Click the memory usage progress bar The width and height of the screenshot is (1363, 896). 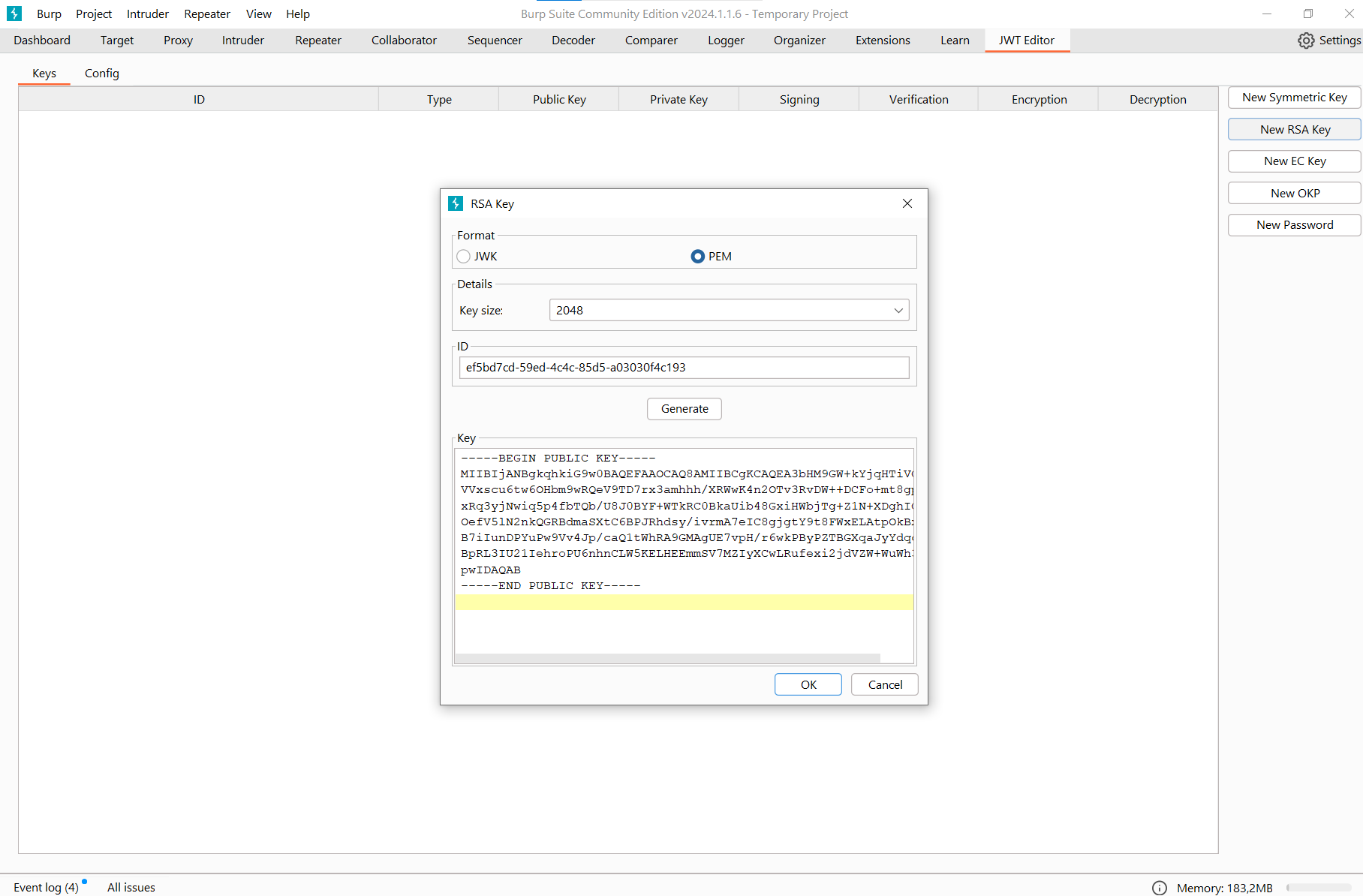(x=1319, y=888)
